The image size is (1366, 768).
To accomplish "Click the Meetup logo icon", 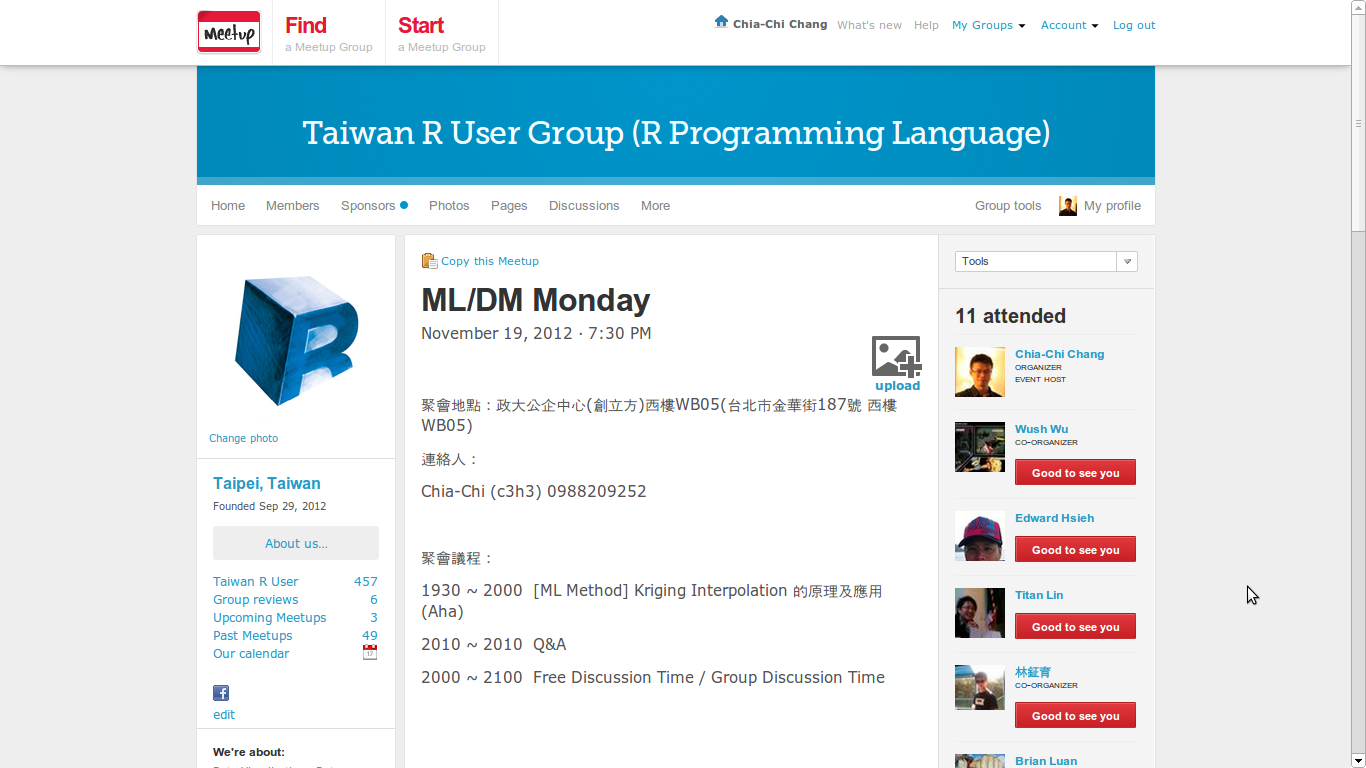I will click(229, 31).
